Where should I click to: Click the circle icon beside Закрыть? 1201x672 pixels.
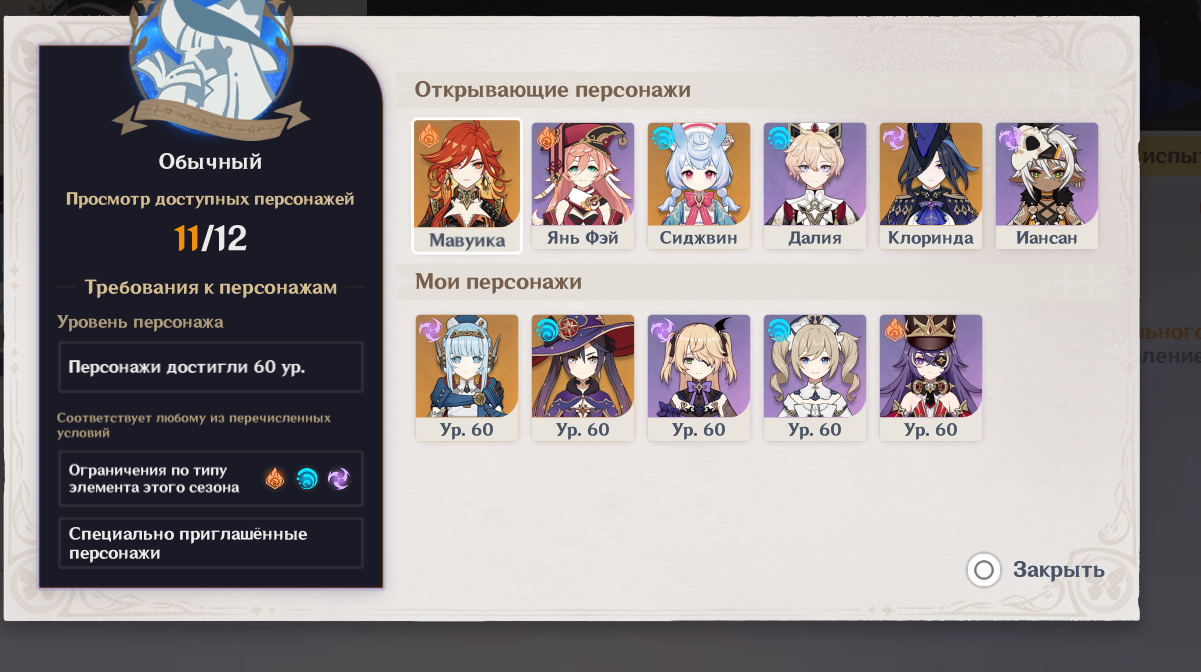(x=984, y=570)
